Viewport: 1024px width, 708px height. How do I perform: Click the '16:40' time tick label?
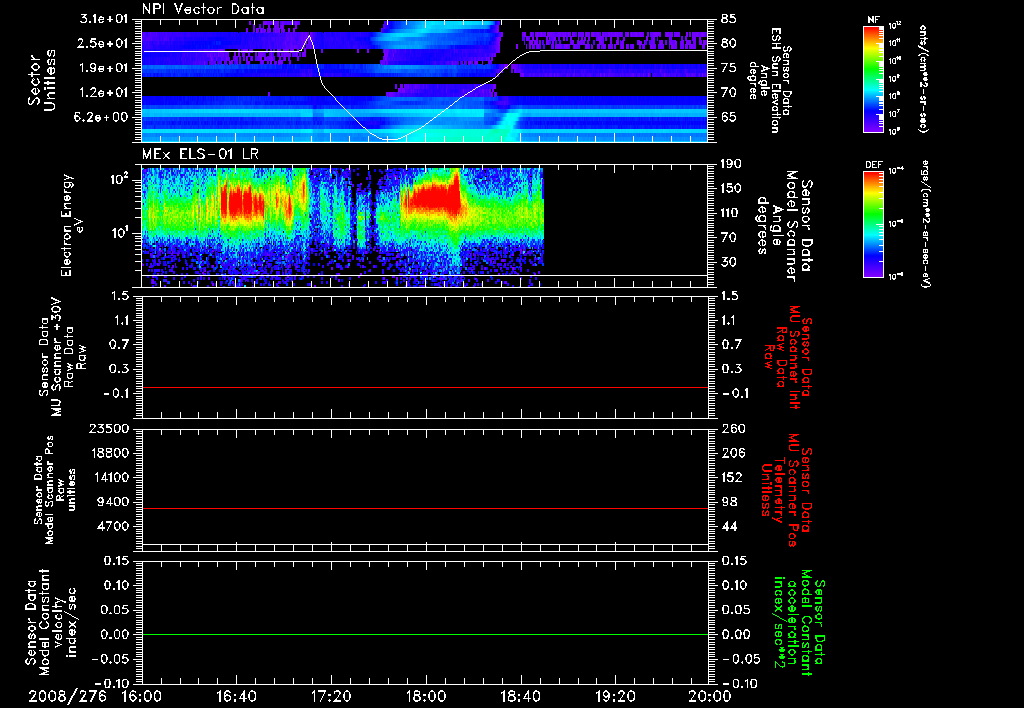click(x=236, y=696)
